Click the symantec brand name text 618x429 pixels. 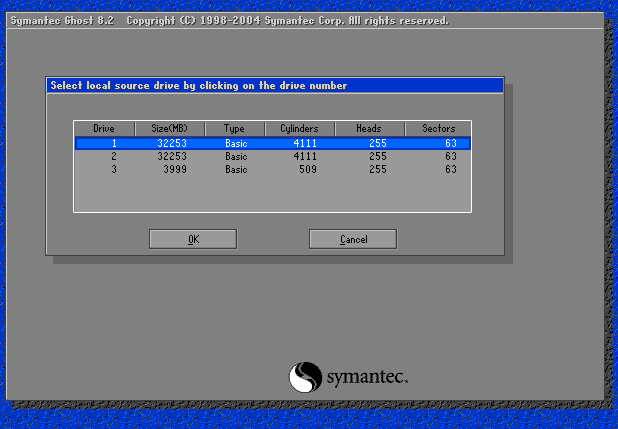pyautogui.click(x=366, y=378)
